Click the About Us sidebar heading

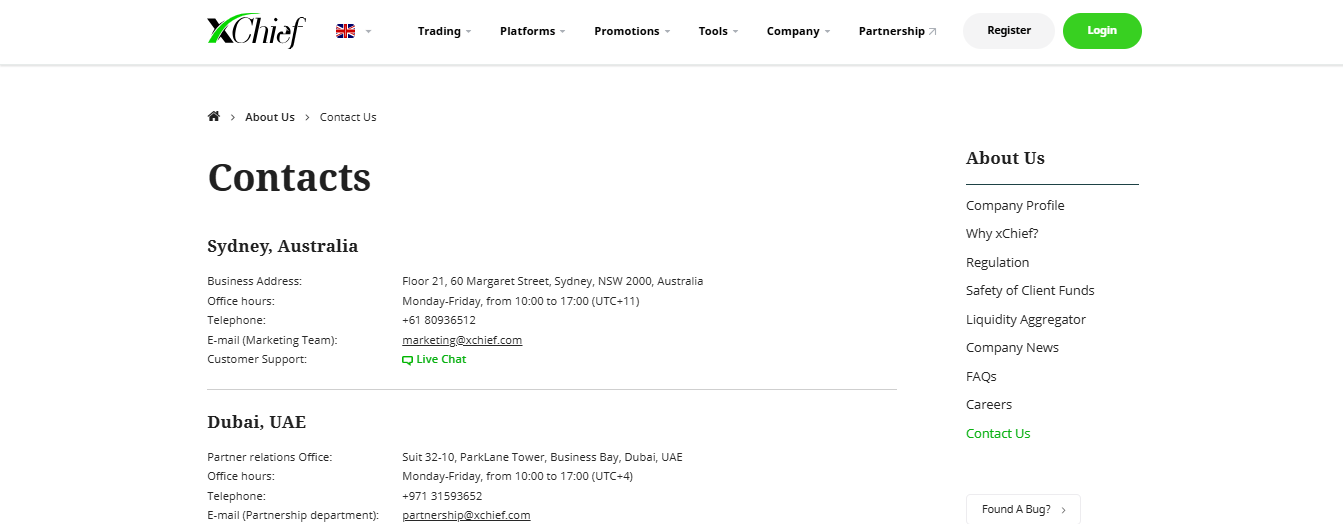[x=1005, y=158]
